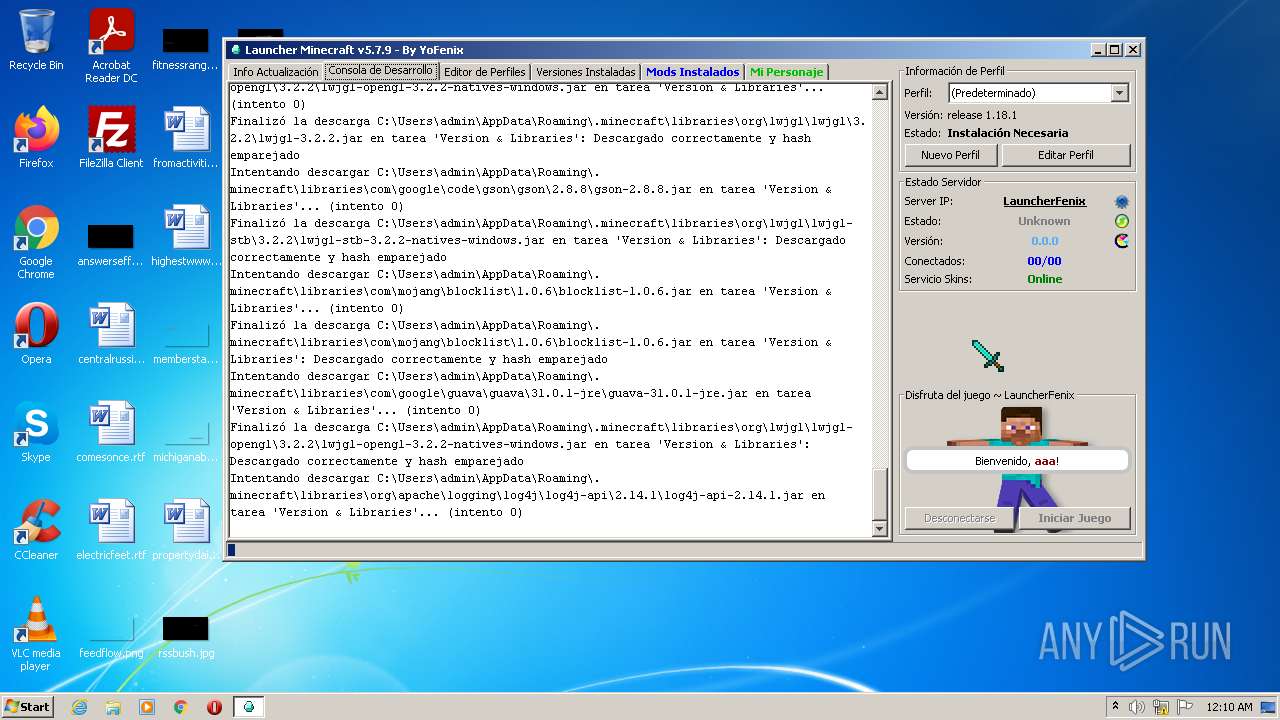Viewport: 1280px width, 720px height.
Task: Click the colorful icon beside server Versión
Action: (1122, 241)
